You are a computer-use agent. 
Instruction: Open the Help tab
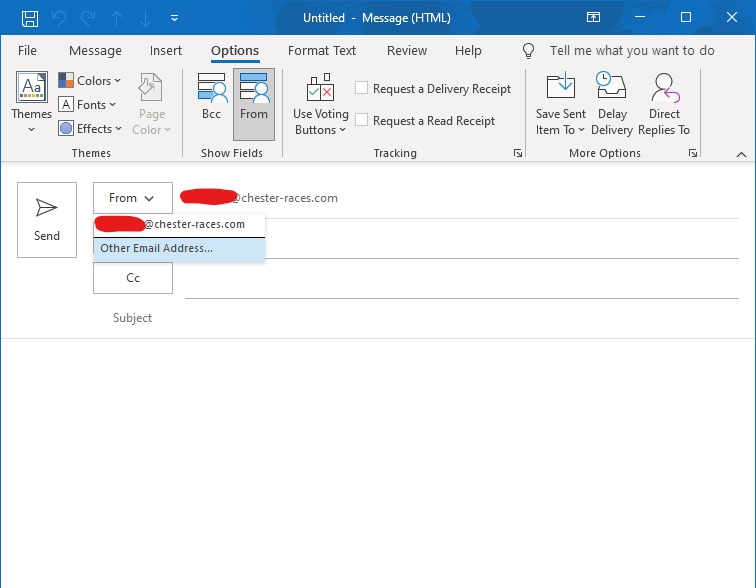coord(468,51)
